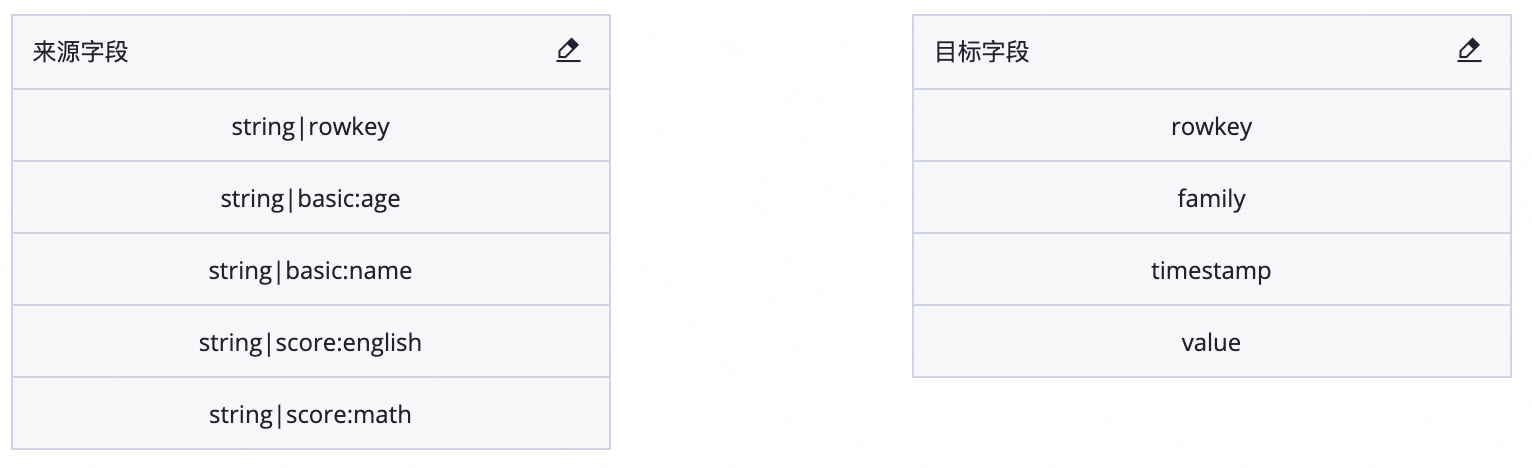Click the 目标字段 header title
This screenshot has width=1532, height=468.
point(982,52)
